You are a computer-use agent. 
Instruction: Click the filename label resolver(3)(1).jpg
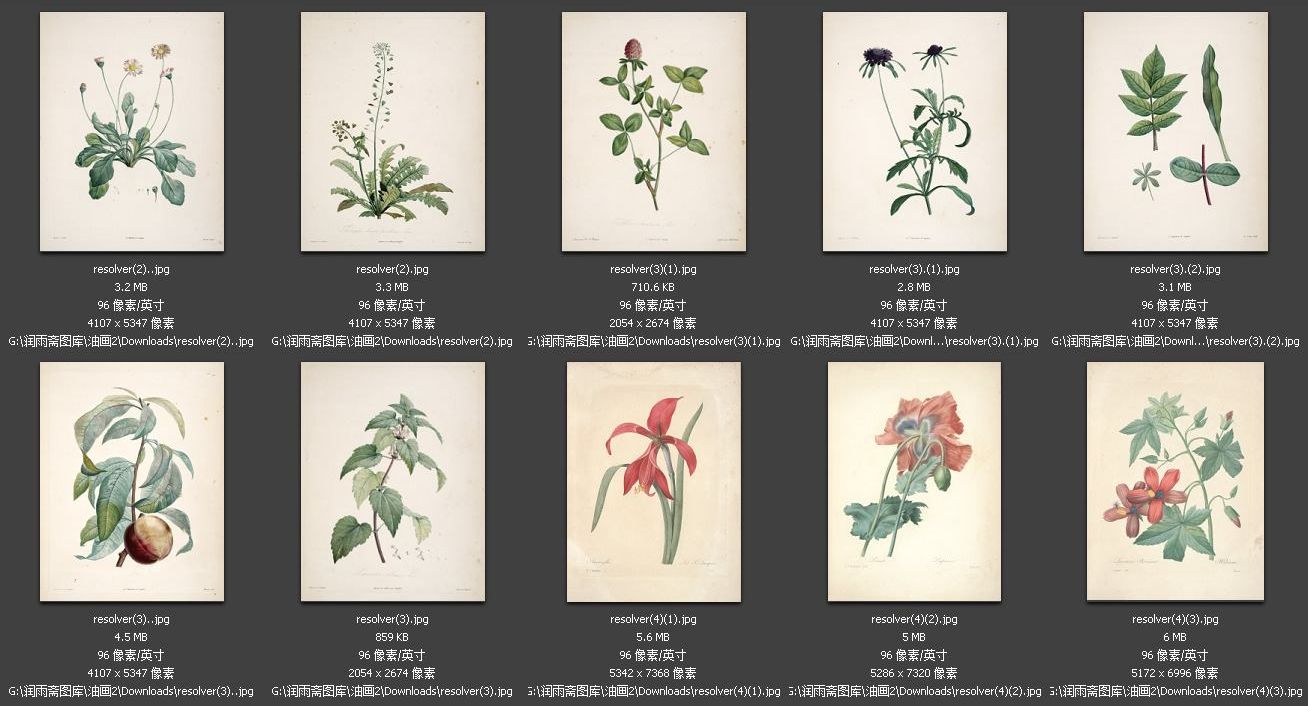654,269
